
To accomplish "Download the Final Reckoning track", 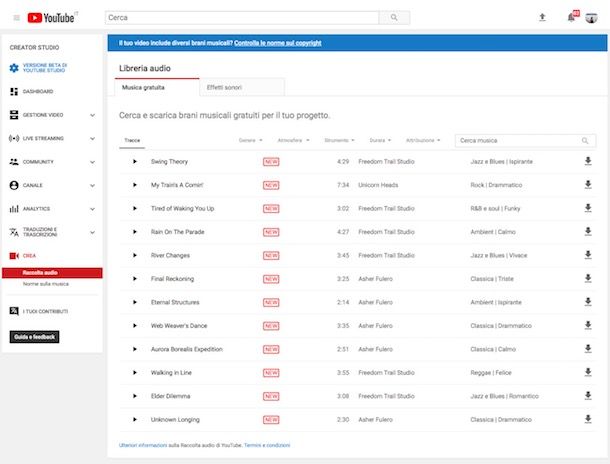I will coord(588,278).
